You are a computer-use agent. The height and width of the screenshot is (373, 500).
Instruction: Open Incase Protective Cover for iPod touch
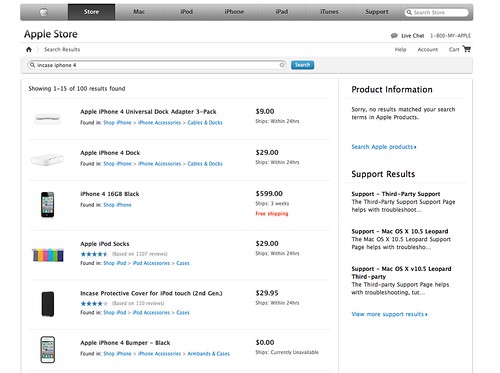pos(151,293)
